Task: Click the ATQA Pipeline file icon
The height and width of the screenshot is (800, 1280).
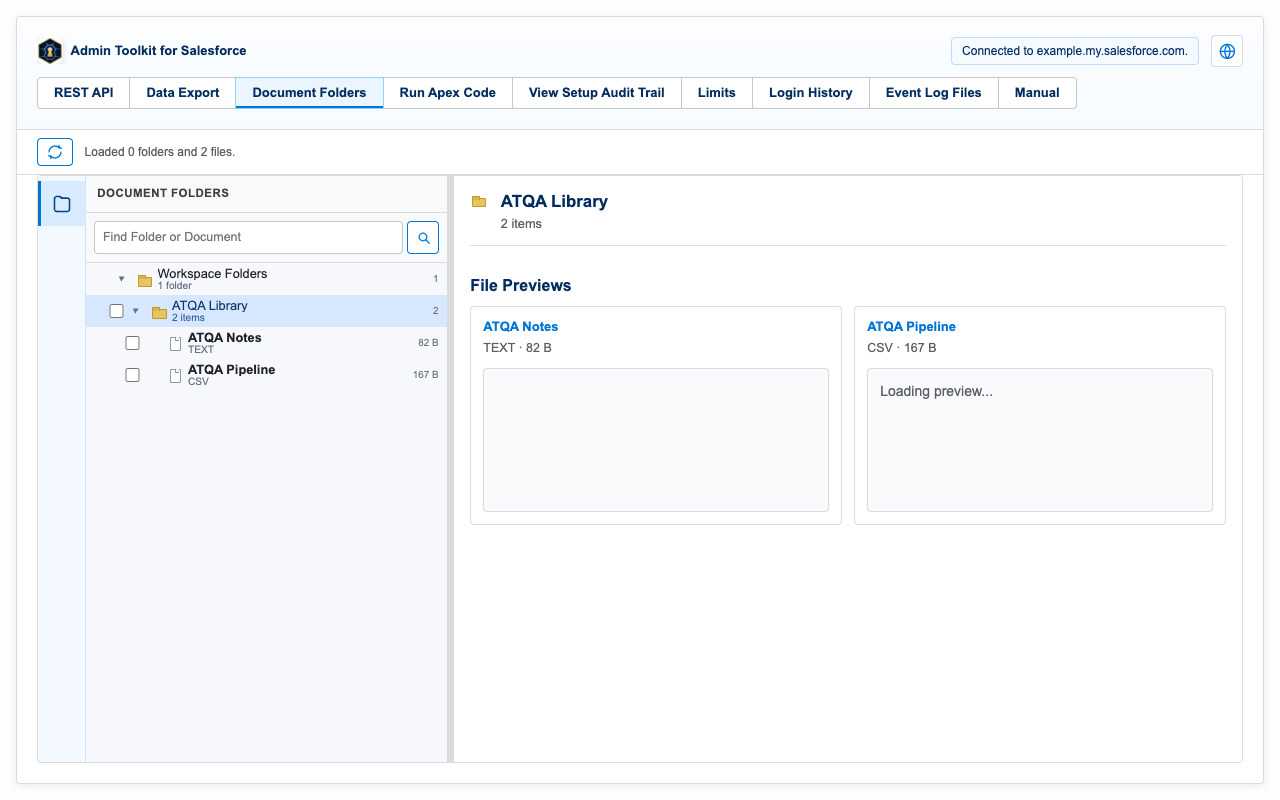Action: [x=175, y=376]
